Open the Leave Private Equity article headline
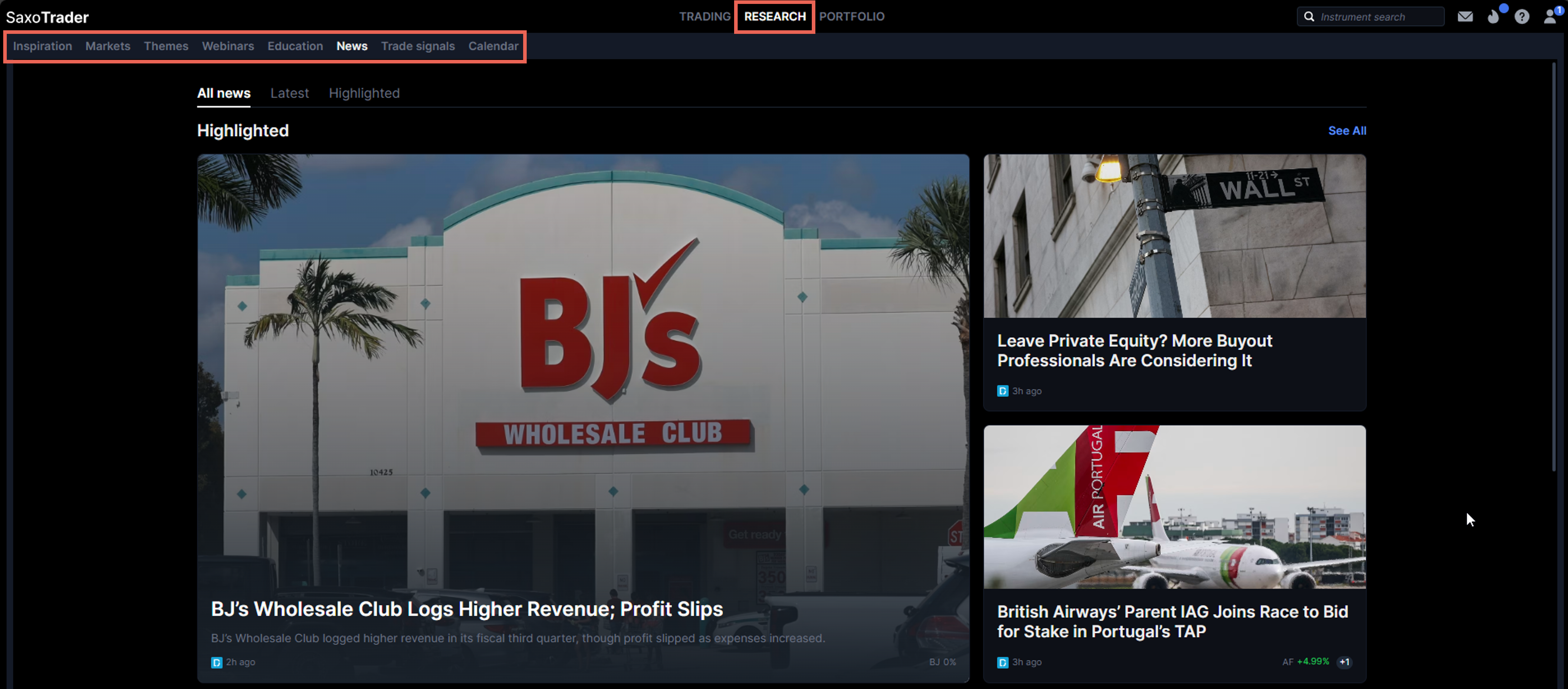Viewport: 1568px width, 689px height. (1134, 351)
